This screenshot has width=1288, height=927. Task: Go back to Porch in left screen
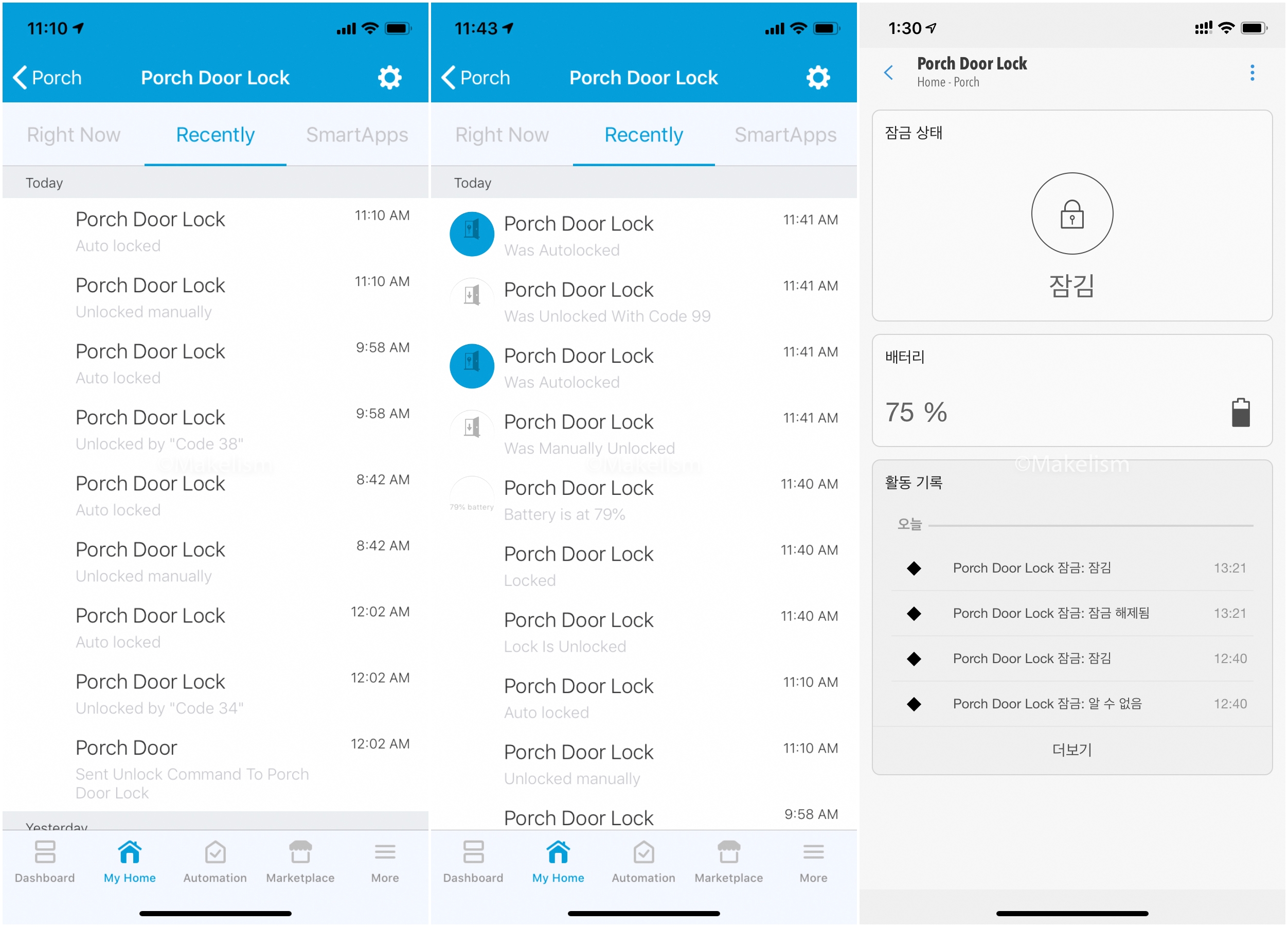(48, 77)
